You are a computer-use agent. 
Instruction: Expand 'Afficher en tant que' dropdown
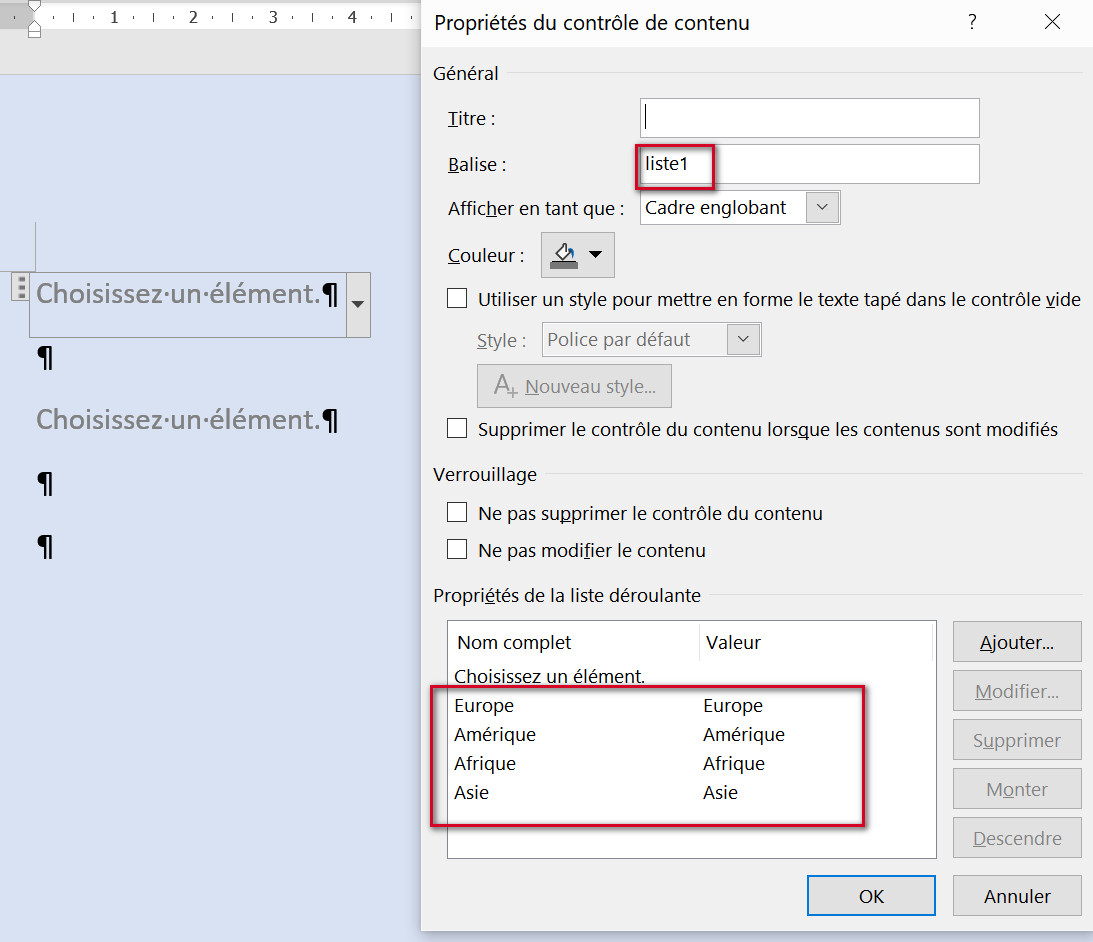822,208
